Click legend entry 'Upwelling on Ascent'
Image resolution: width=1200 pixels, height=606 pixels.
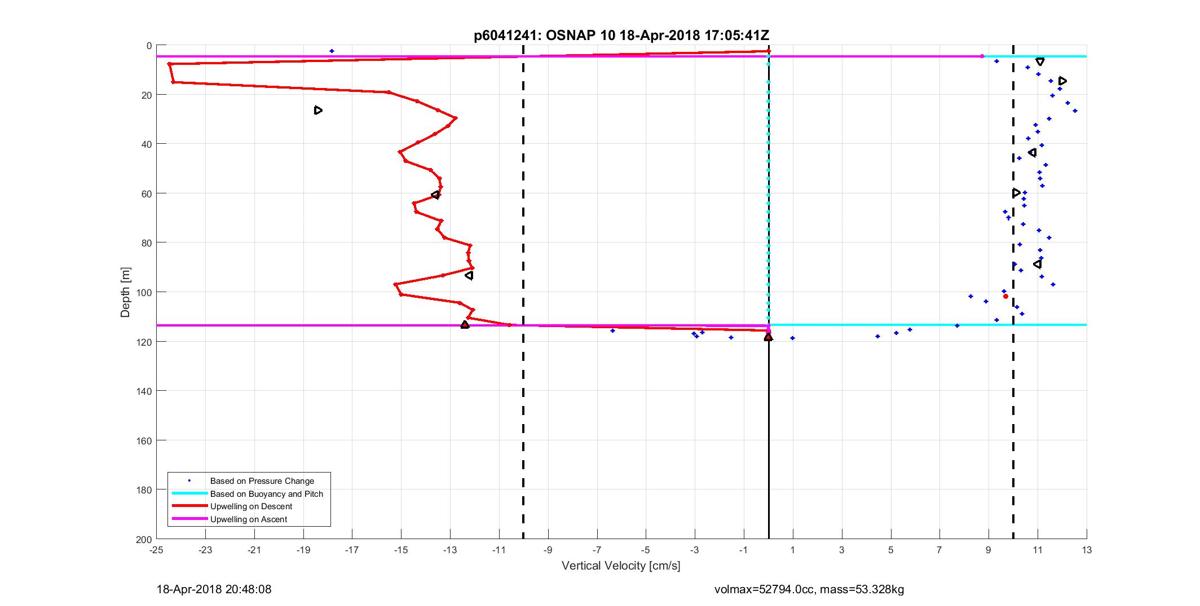coord(249,519)
